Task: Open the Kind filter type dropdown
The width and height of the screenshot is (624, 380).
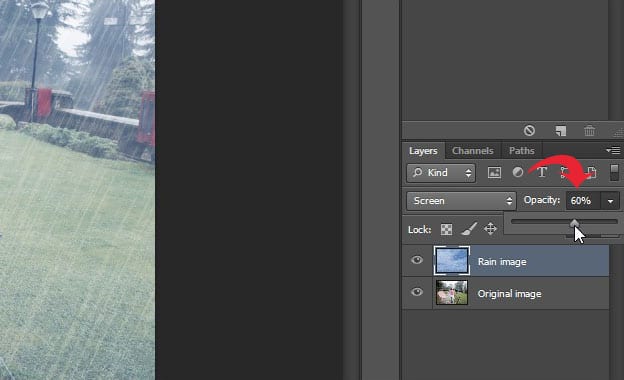Action: tap(441, 173)
